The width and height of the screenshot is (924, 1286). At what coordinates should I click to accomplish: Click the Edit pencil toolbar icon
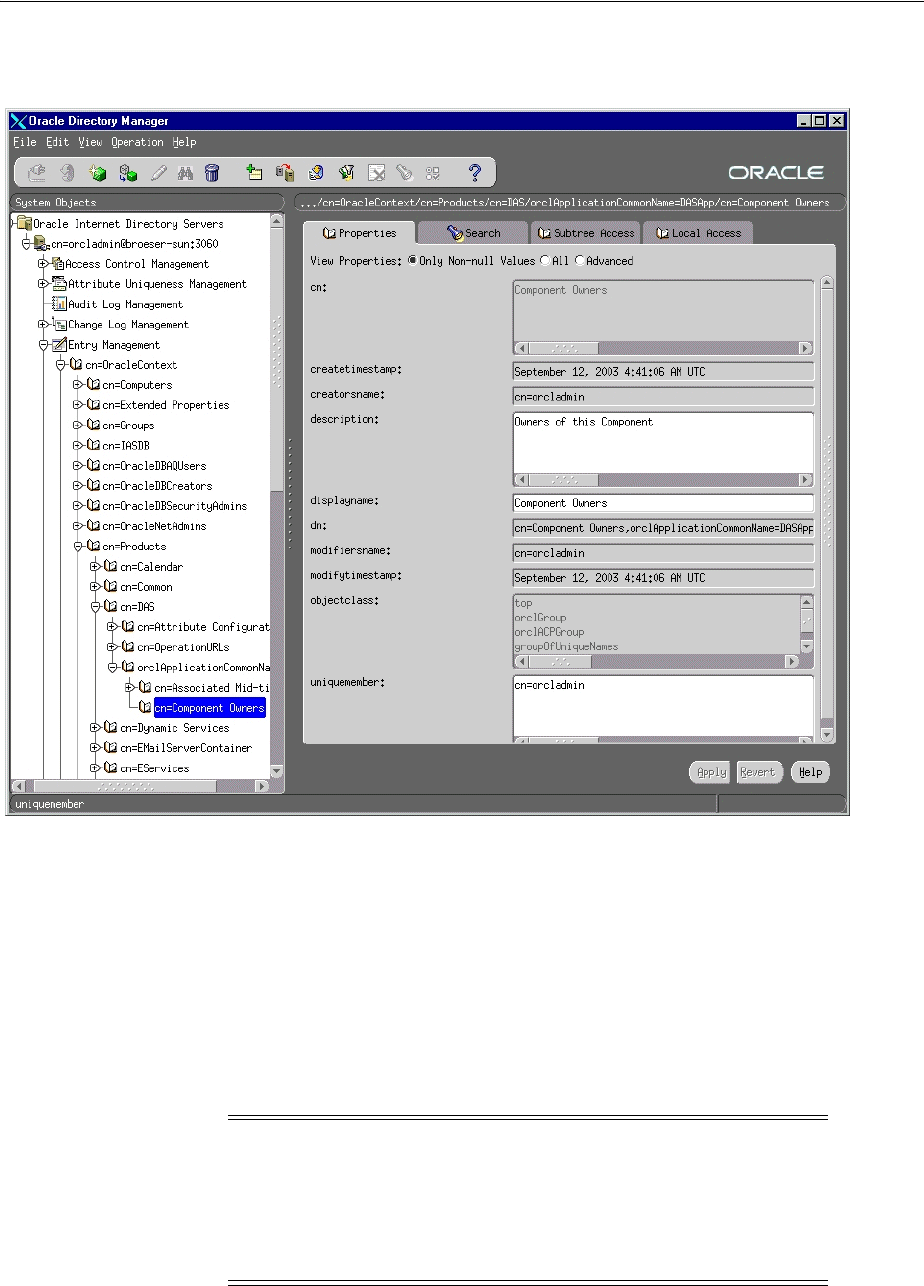(x=157, y=173)
